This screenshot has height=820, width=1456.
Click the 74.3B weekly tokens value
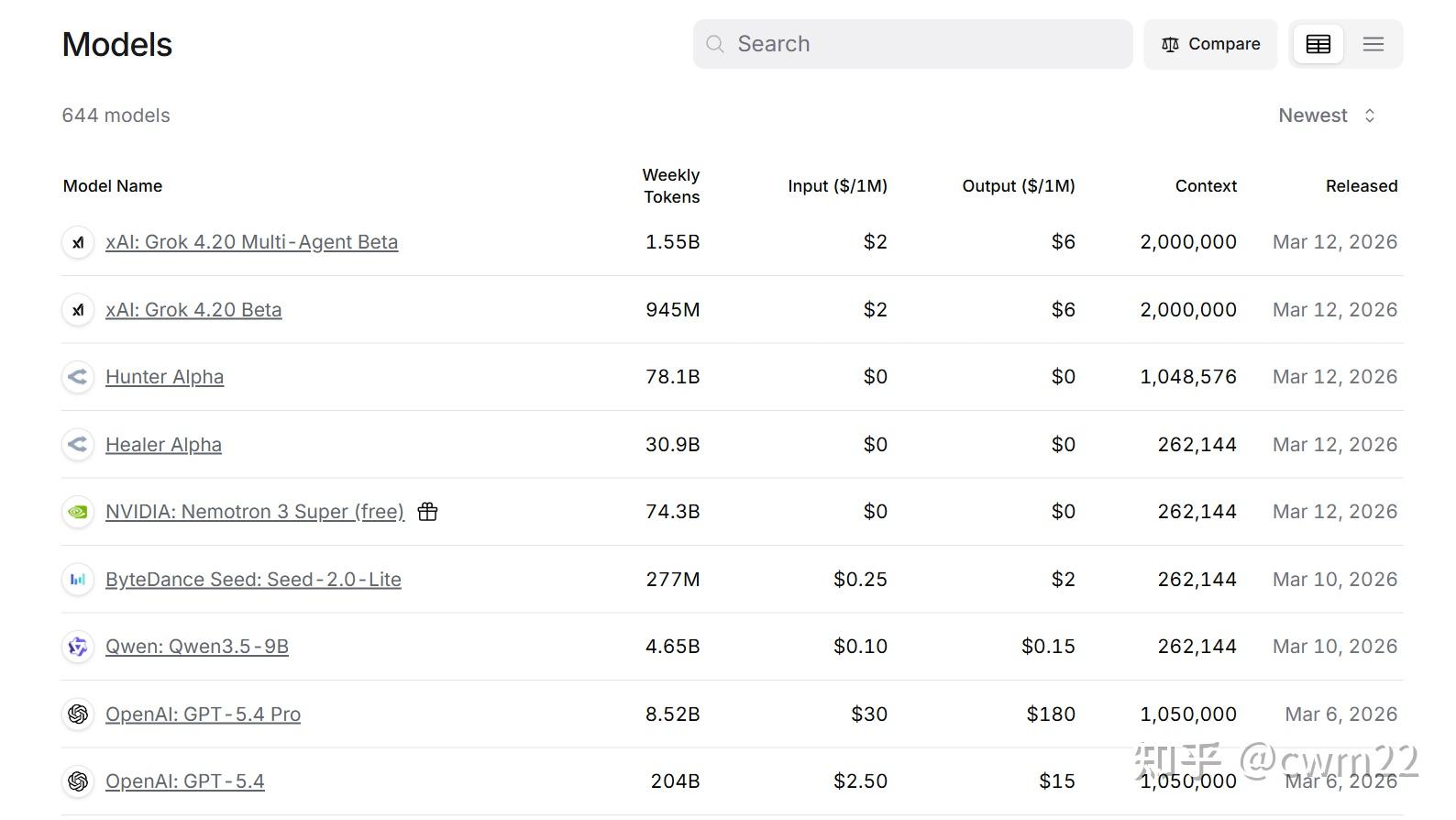[x=673, y=512]
